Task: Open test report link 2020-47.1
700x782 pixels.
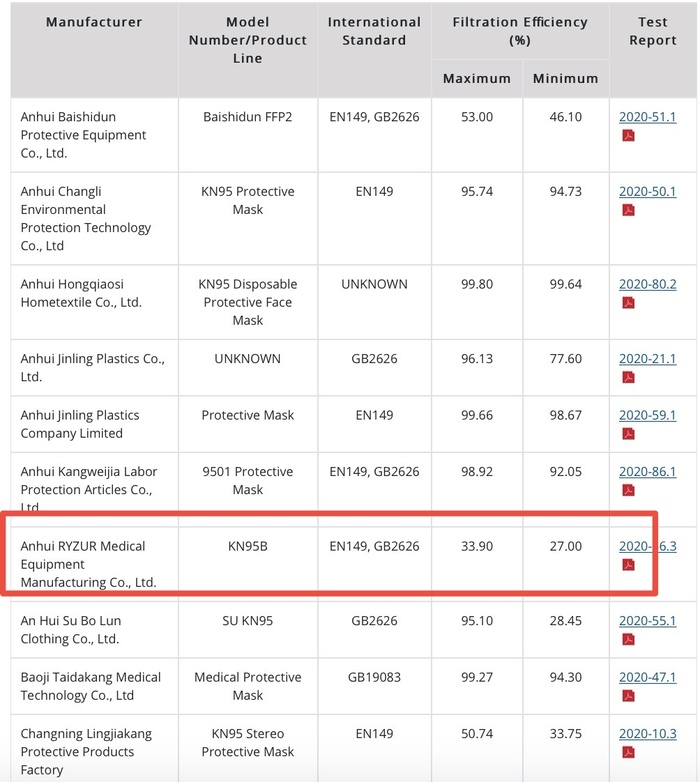Action: tap(648, 677)
